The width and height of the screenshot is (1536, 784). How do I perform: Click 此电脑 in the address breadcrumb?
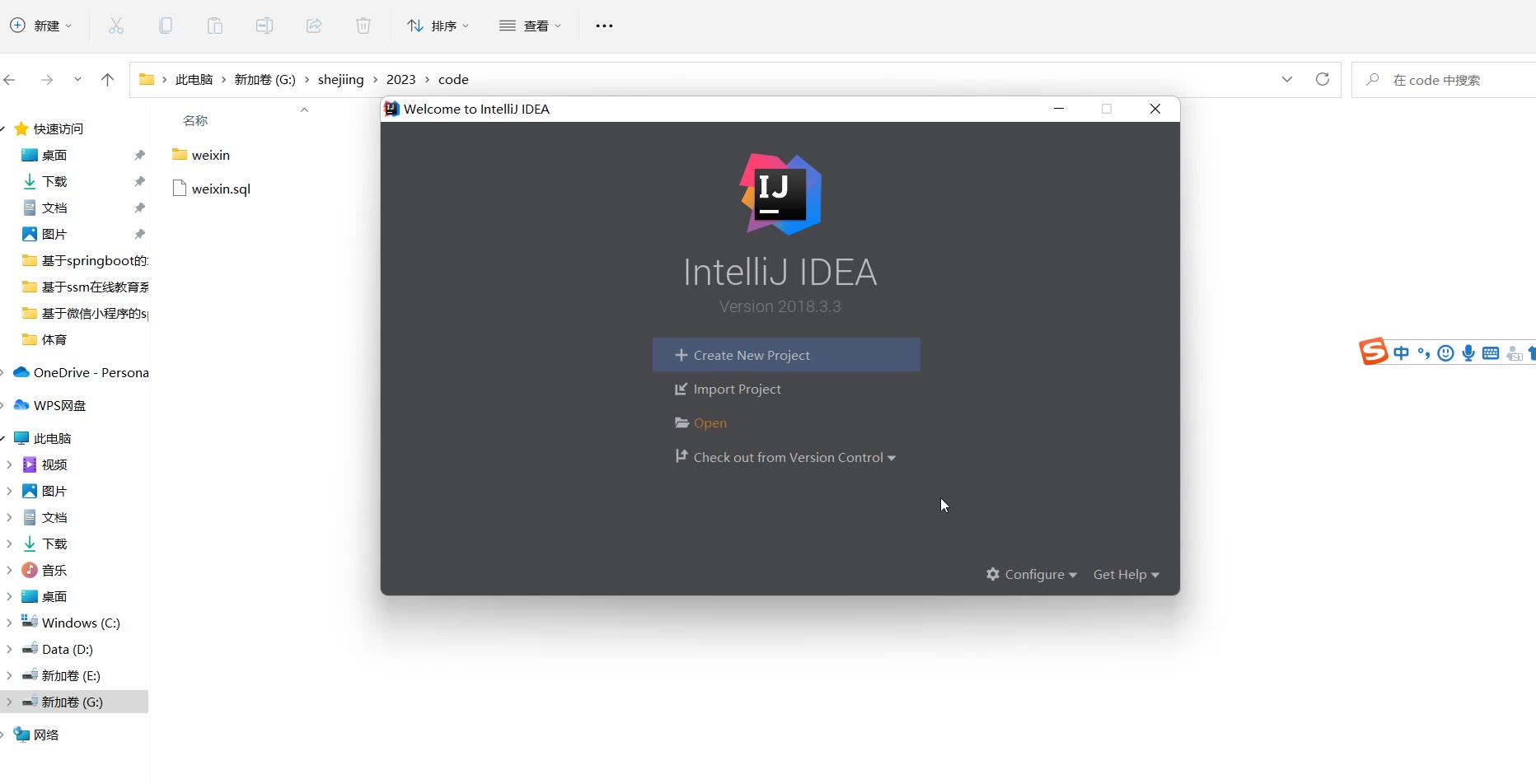coord(194,80)
